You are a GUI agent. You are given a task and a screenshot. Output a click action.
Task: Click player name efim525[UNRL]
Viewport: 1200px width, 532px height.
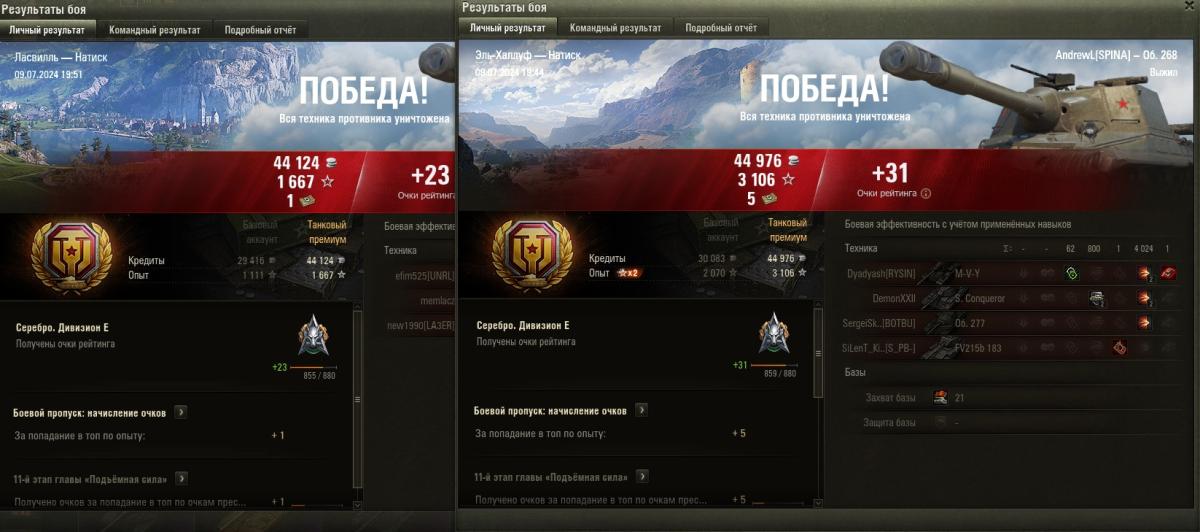424,274
